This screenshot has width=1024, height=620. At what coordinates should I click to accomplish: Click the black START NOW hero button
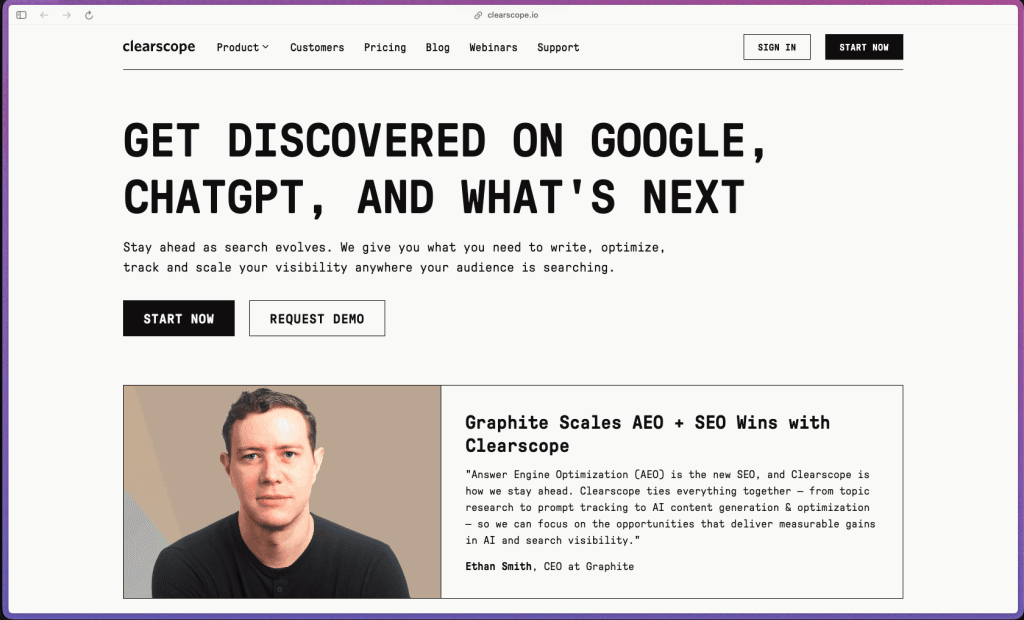click(x=178, y=318)
